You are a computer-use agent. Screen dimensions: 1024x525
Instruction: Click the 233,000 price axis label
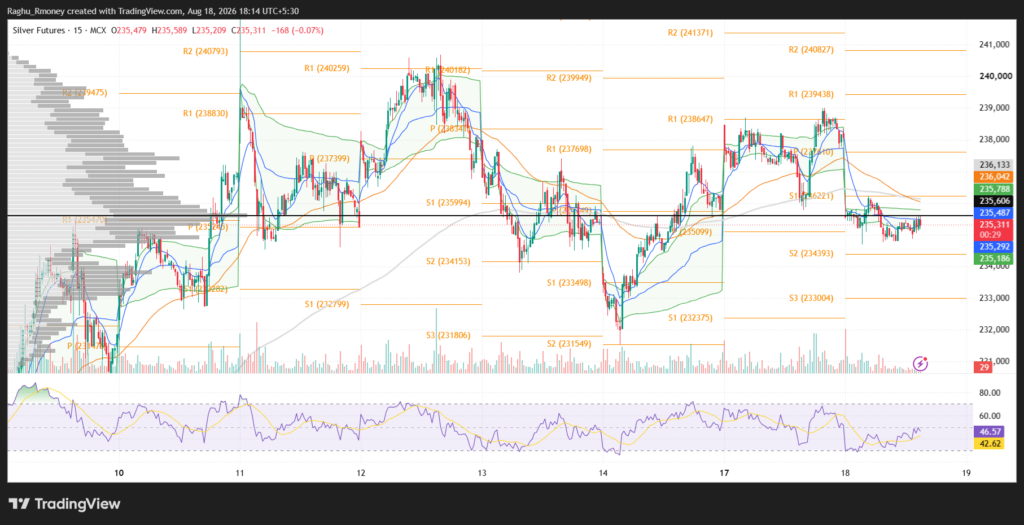[995, 298]
